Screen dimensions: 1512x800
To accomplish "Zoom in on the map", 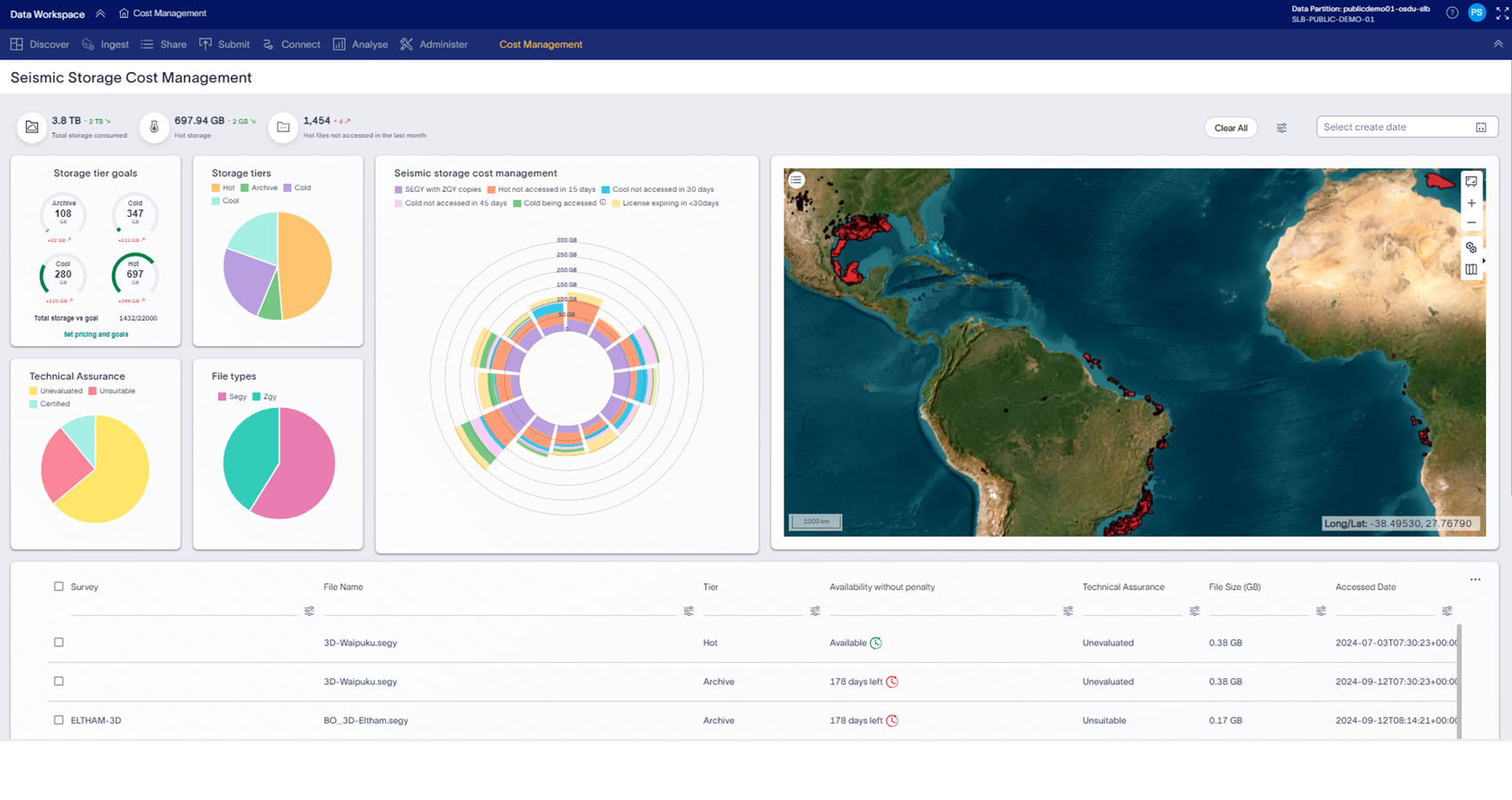I will [x=1471, y=204].
